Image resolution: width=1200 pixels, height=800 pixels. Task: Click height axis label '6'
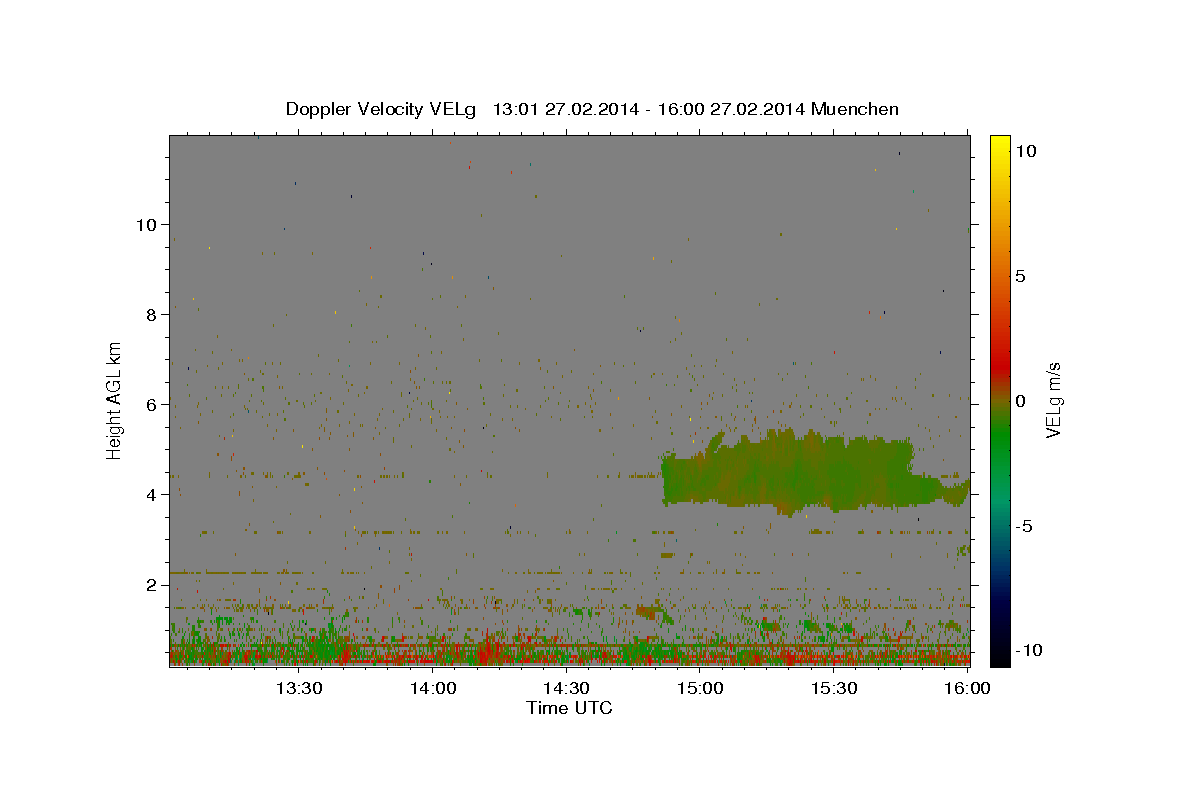coord(150,404)
